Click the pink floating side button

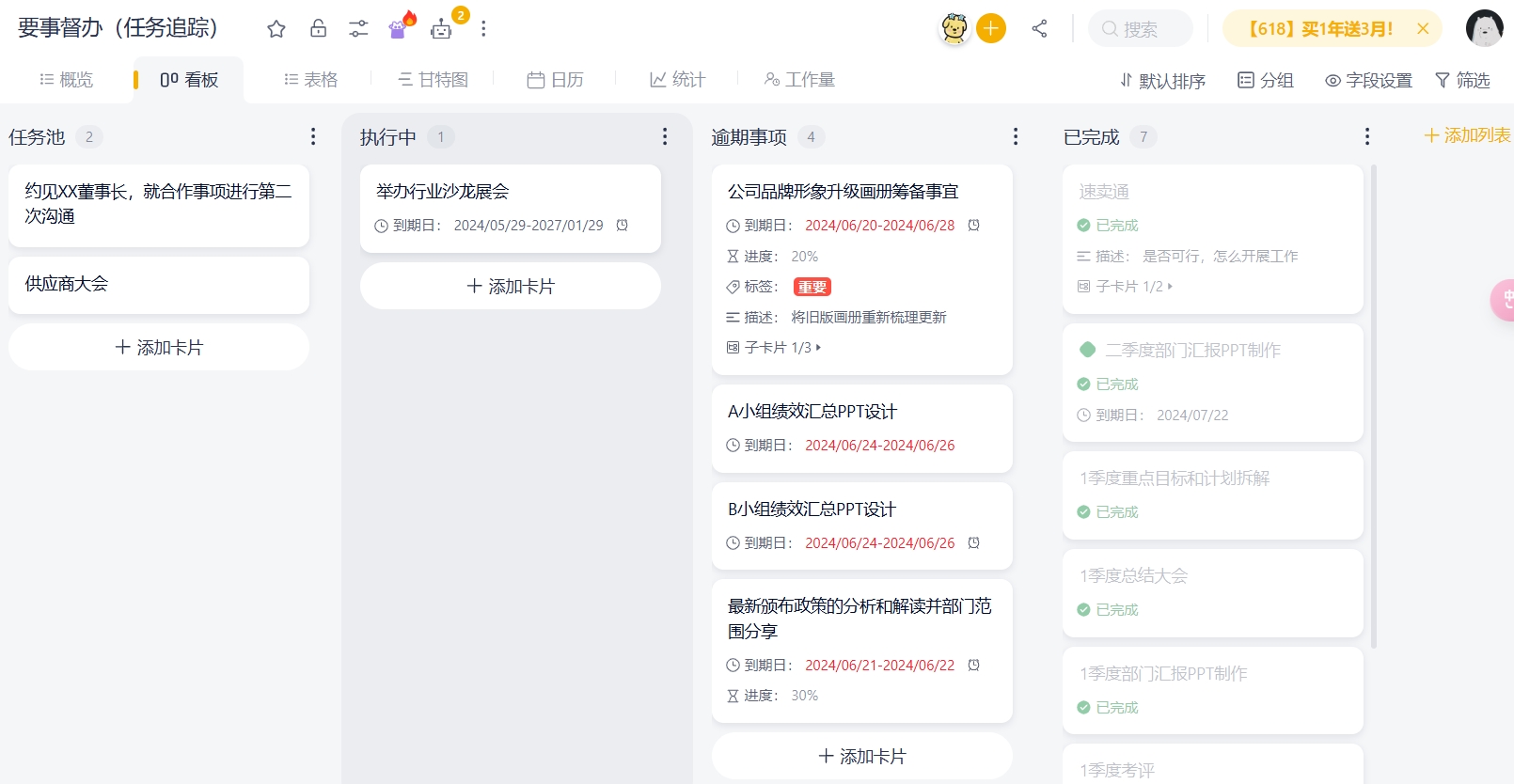tap(1503, 301)
